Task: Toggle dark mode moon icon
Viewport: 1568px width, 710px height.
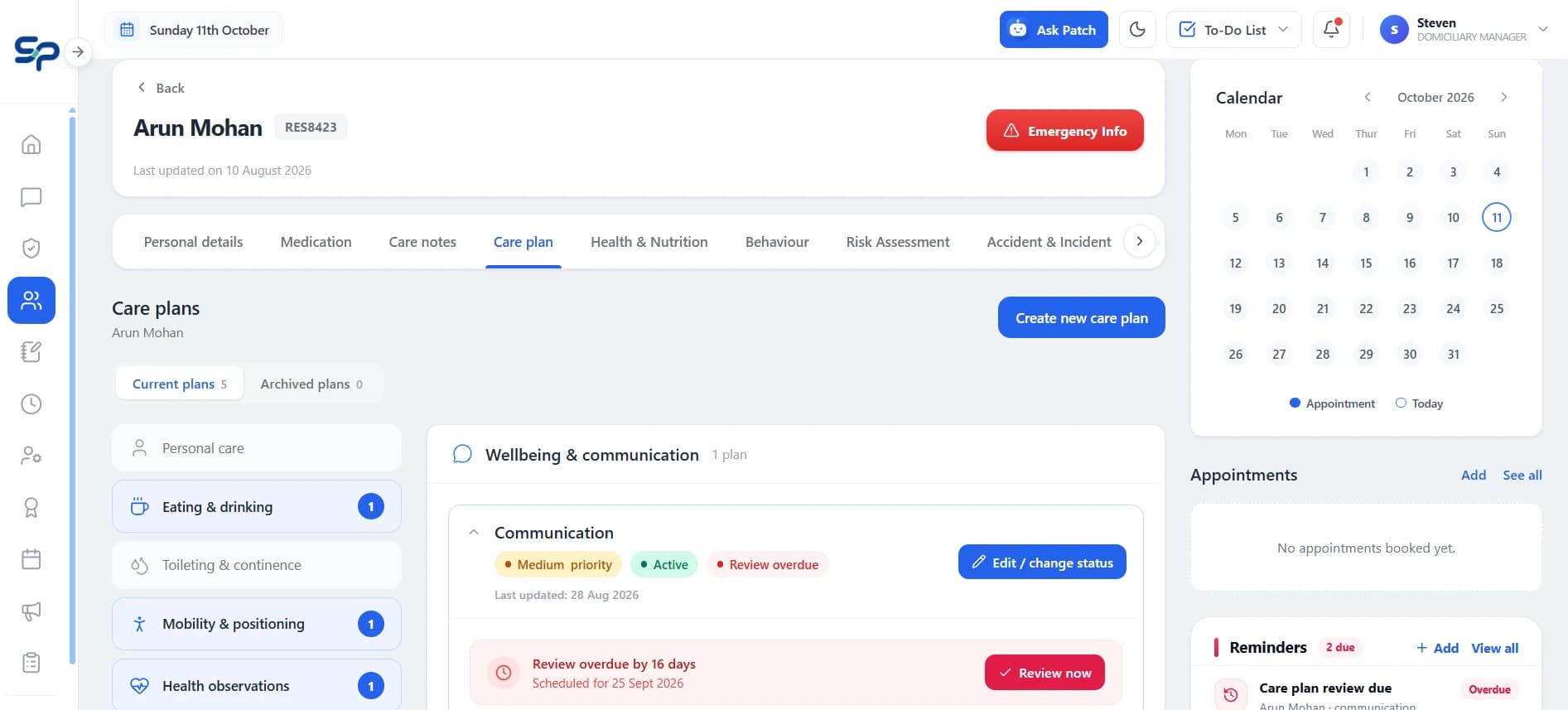Action: 1137,30
